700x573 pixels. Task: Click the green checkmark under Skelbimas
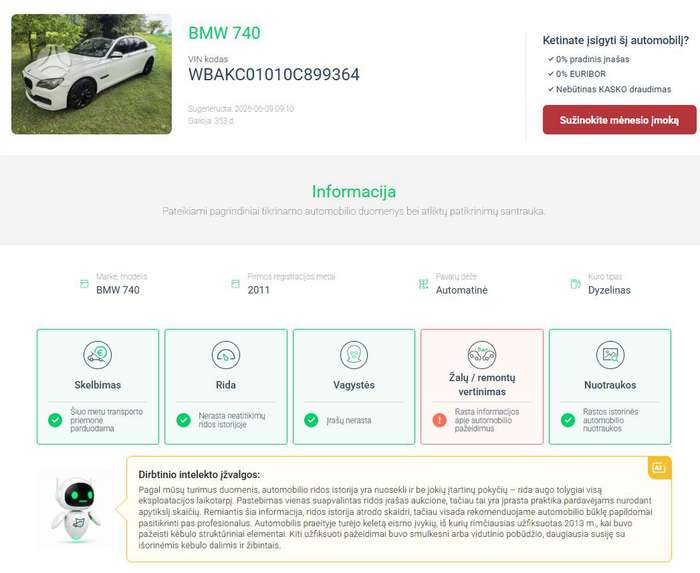(x=55, y=420)
